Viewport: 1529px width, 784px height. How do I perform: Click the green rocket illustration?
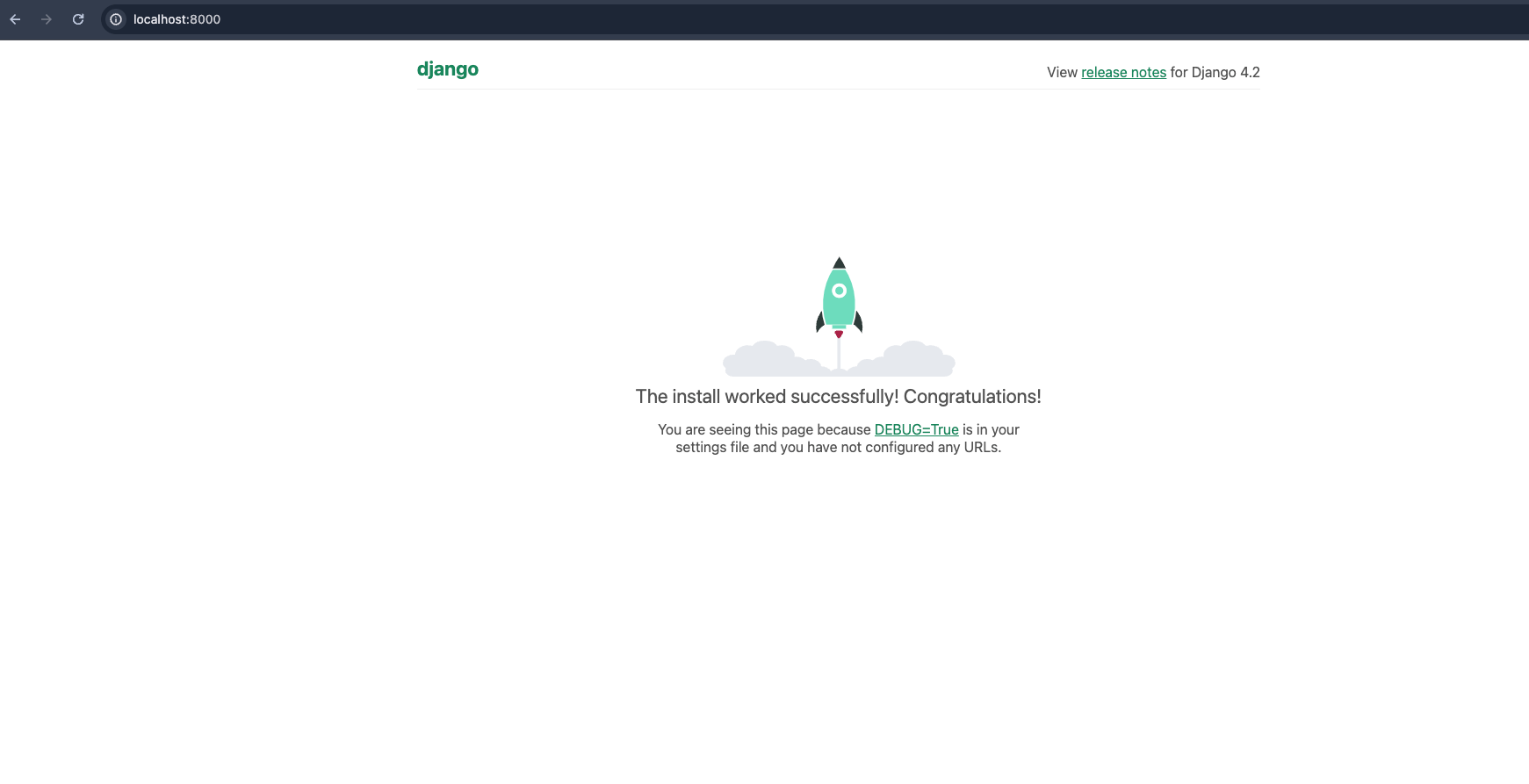[x=839, y=298]
